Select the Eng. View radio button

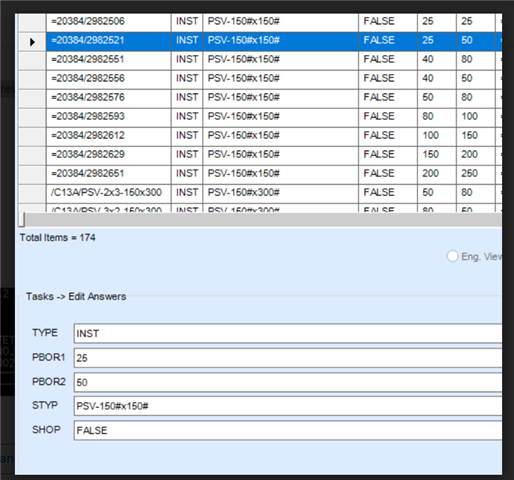452,256
